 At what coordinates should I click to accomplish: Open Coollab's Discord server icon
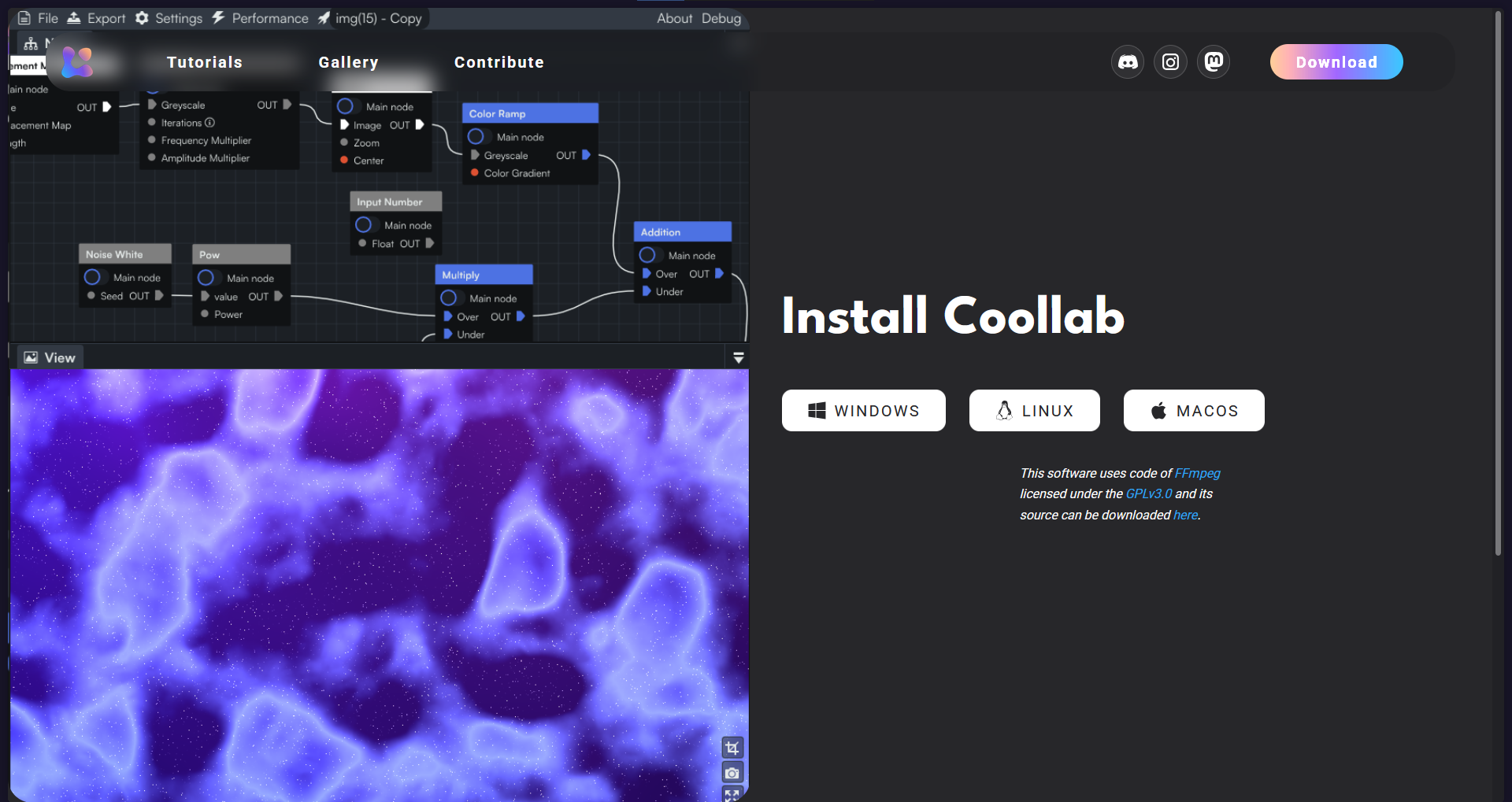coord(1128,62)
